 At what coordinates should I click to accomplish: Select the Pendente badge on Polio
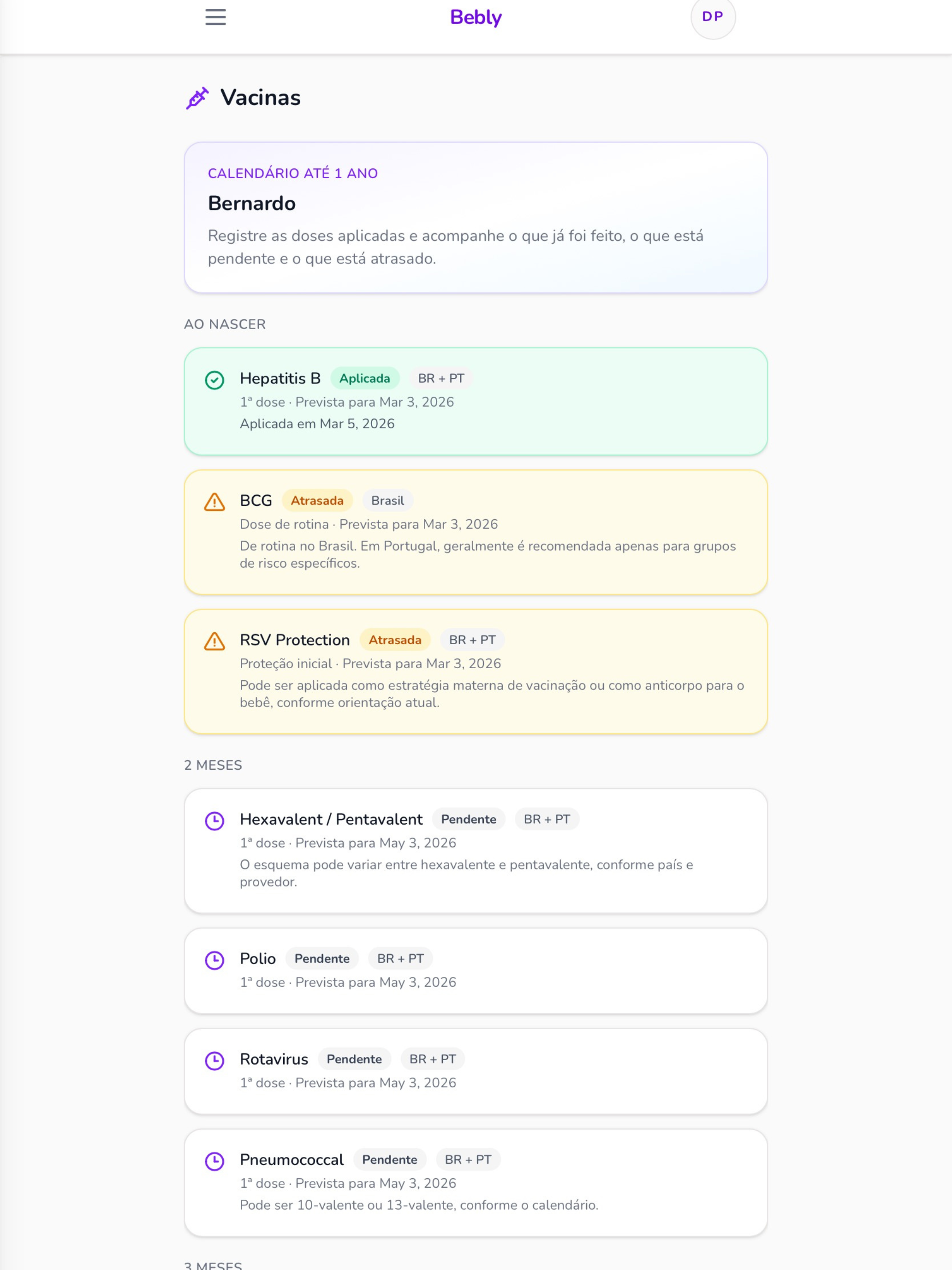[x=322, y=959]
